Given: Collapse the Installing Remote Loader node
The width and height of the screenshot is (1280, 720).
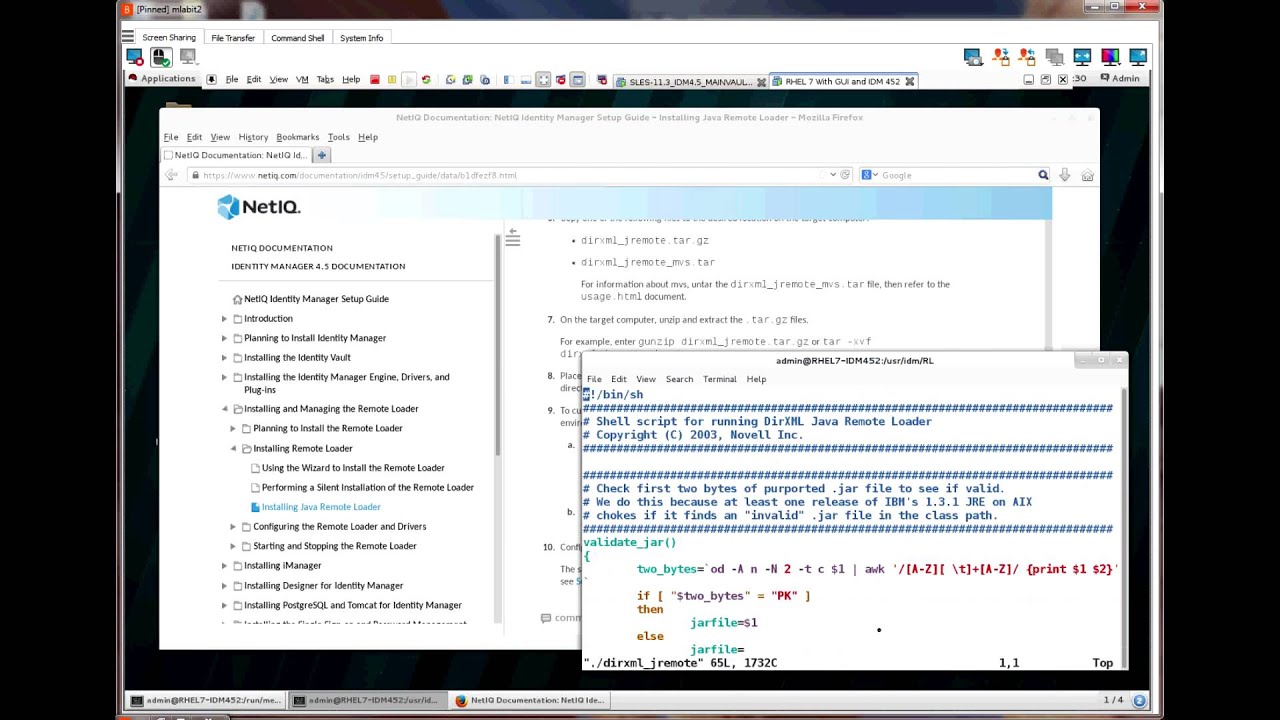Looking at the screenshot, I should [x=233, y=448].
